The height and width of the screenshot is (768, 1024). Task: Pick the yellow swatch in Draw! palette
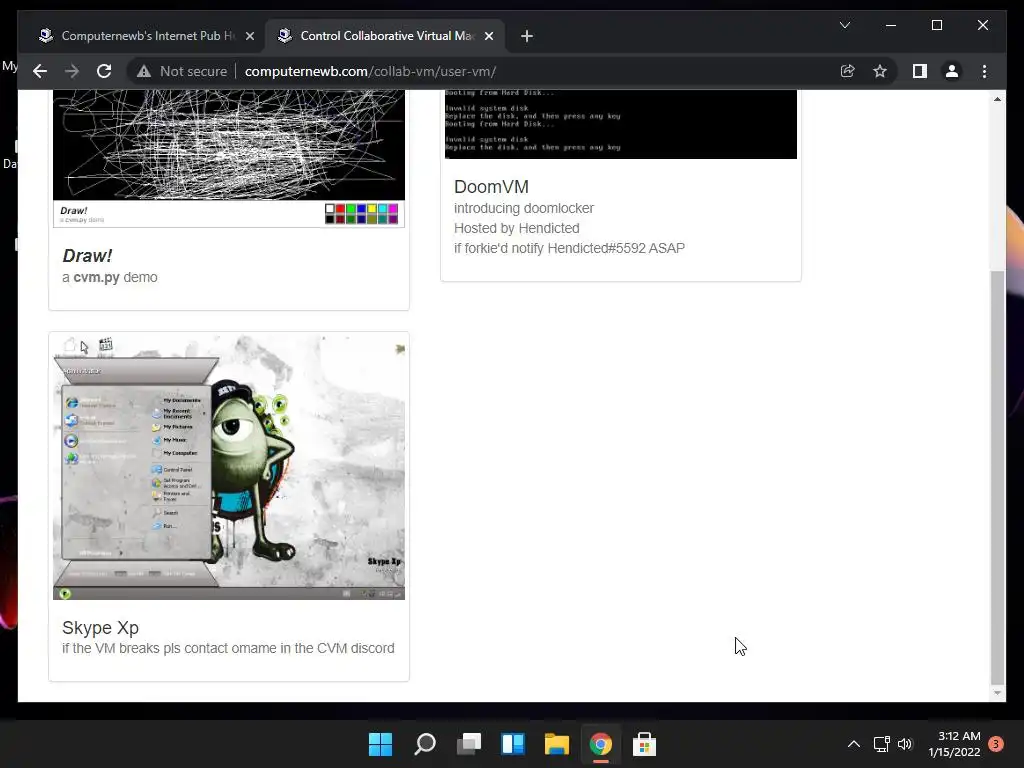372,209
